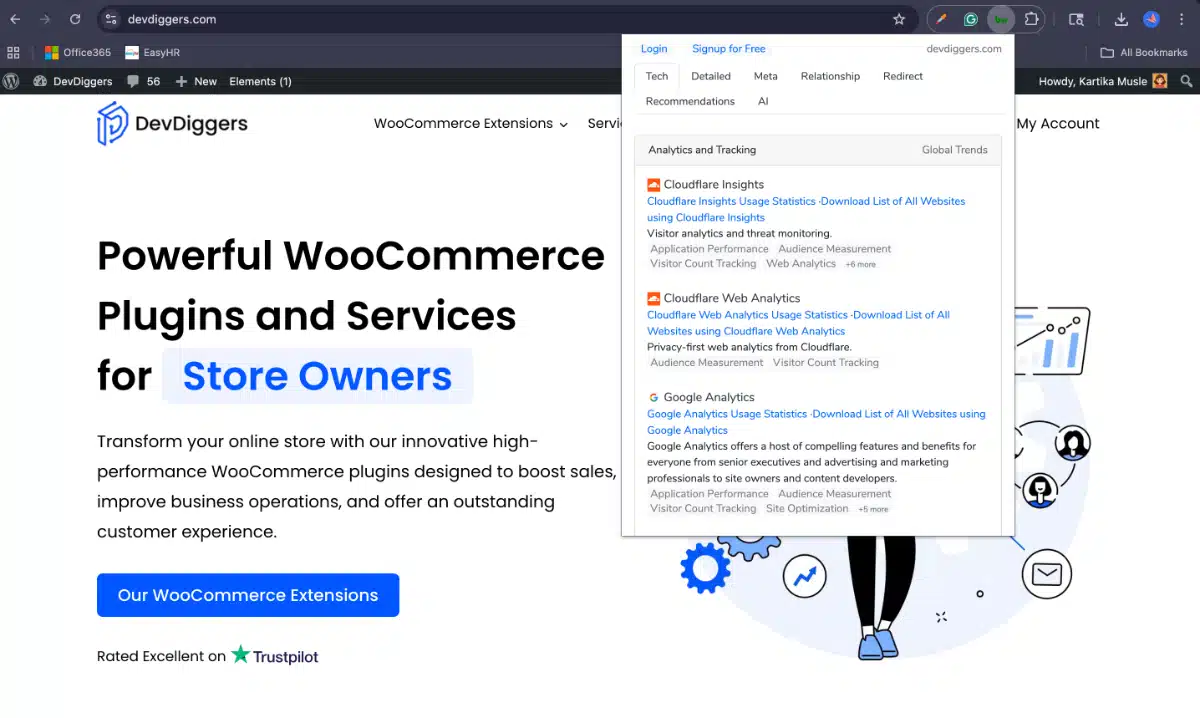This screenshot has height=718, width=1200.
Task: Open the Grammarly extension icon
Action: pyautogui.click(x=971, y=19)
